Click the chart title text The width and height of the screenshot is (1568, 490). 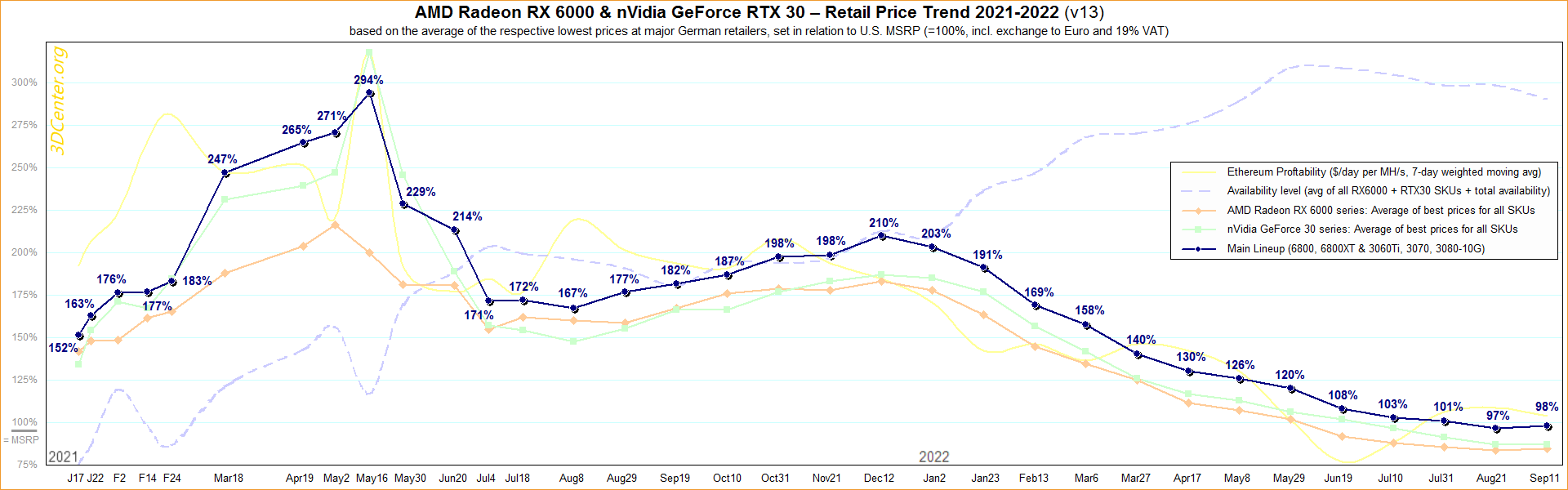click(759, 12)
